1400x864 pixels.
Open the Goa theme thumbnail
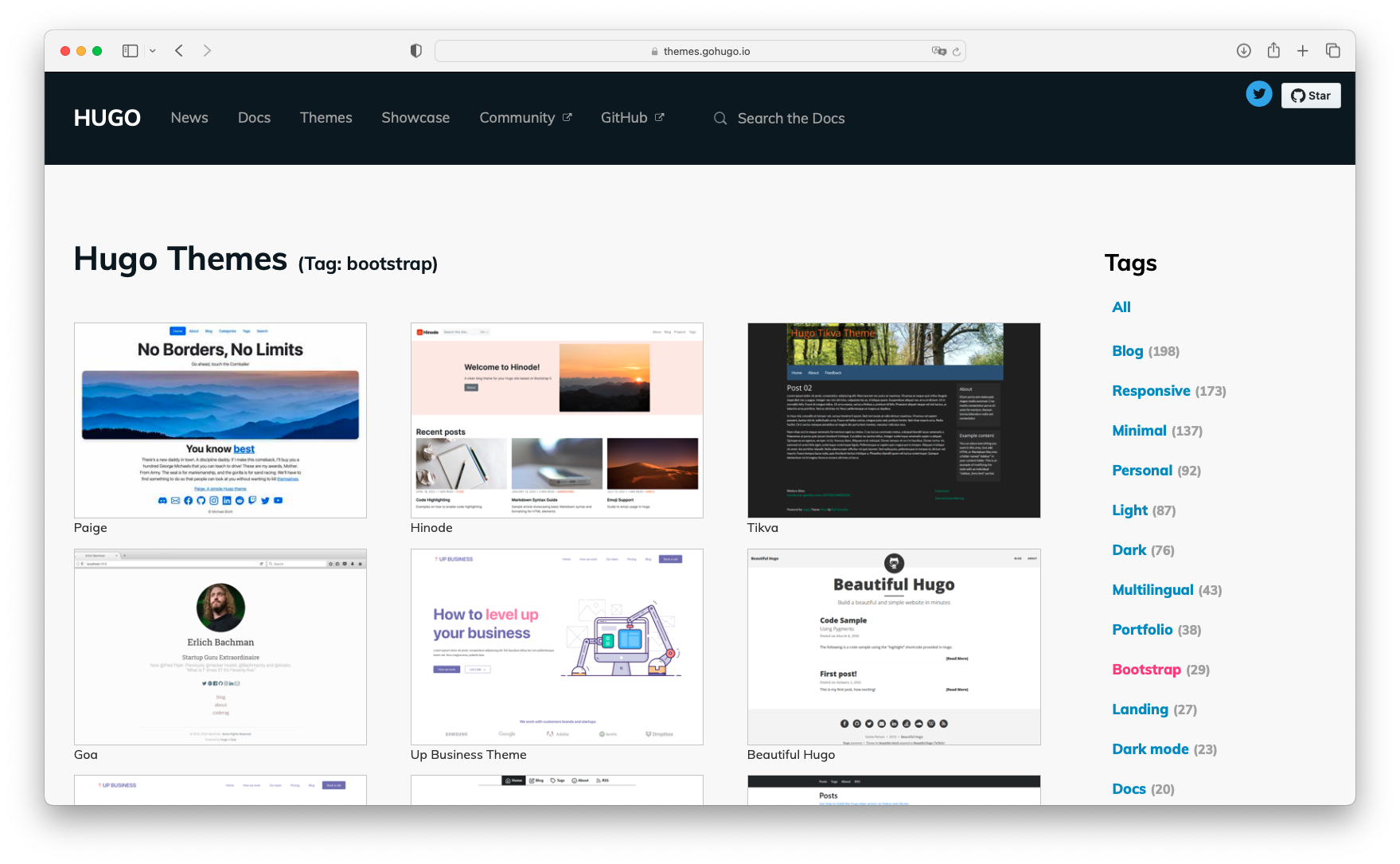click(x=220, y=647)
